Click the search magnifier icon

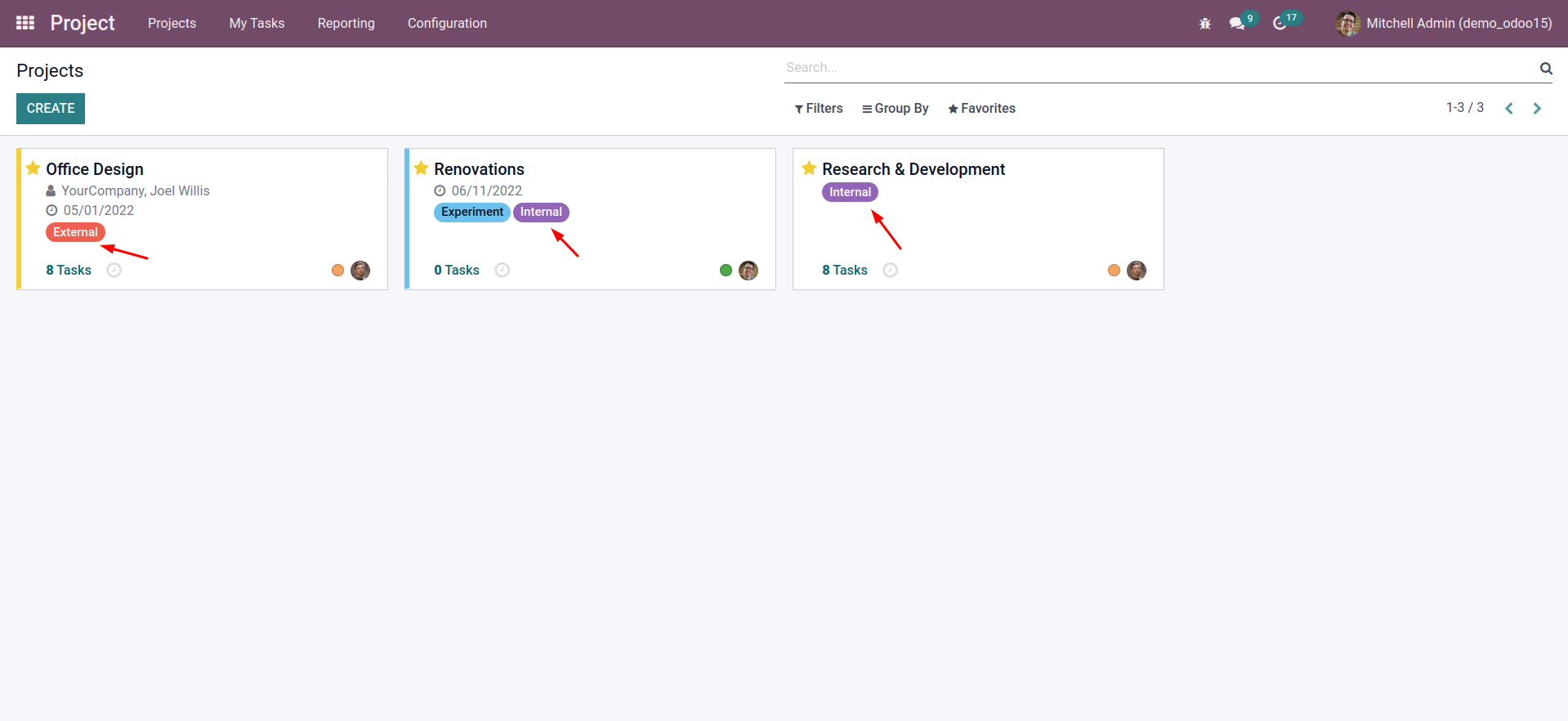pyautogui.click(x=1546, y=68)
